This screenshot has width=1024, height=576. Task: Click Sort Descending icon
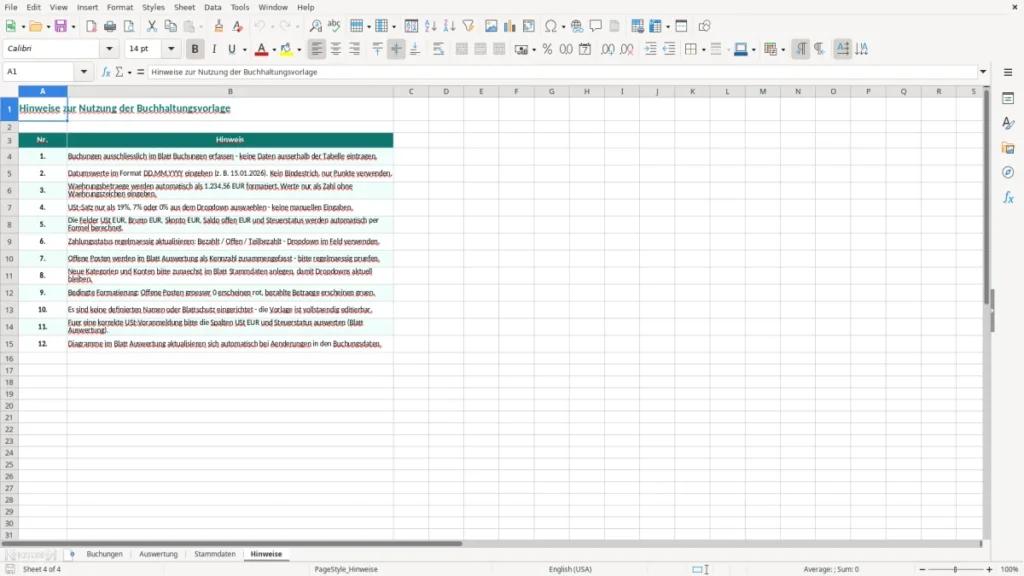[449, 26]
